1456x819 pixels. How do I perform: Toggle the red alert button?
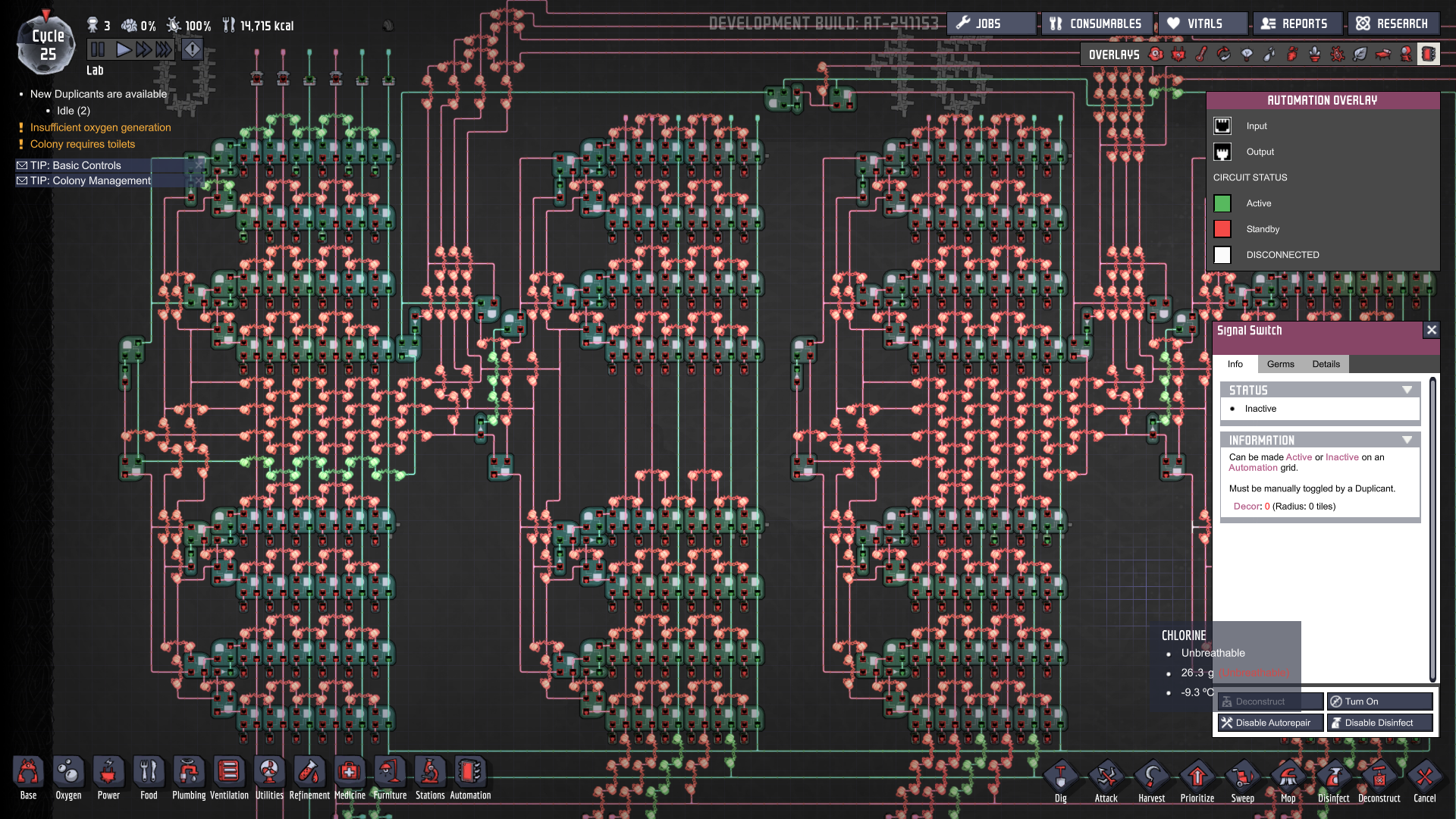pos(193,50)
